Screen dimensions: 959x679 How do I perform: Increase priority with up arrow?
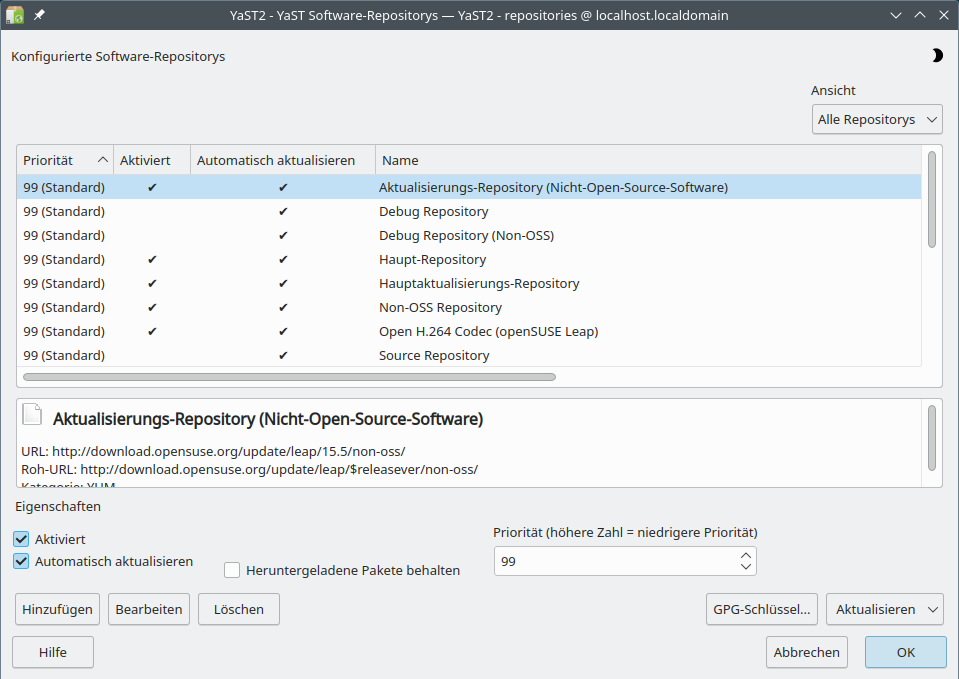(746, 555)
